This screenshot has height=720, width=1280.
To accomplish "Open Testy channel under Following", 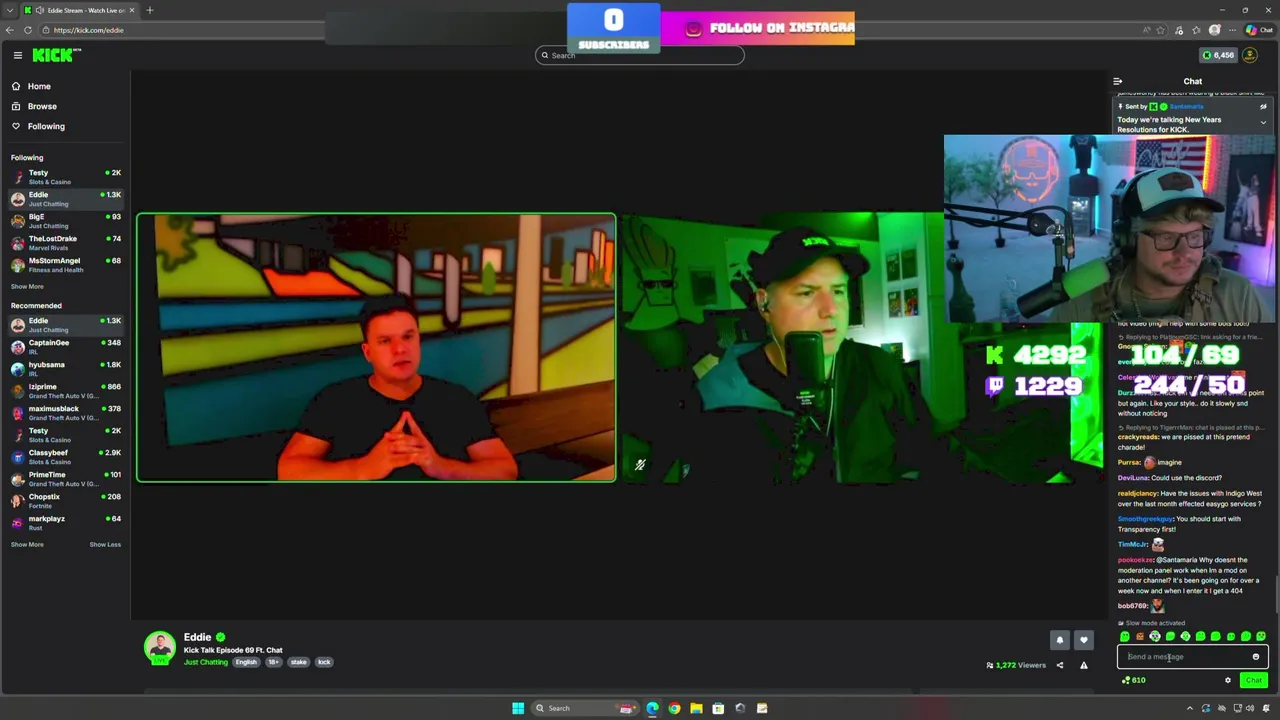I will (x=66, y=177).
